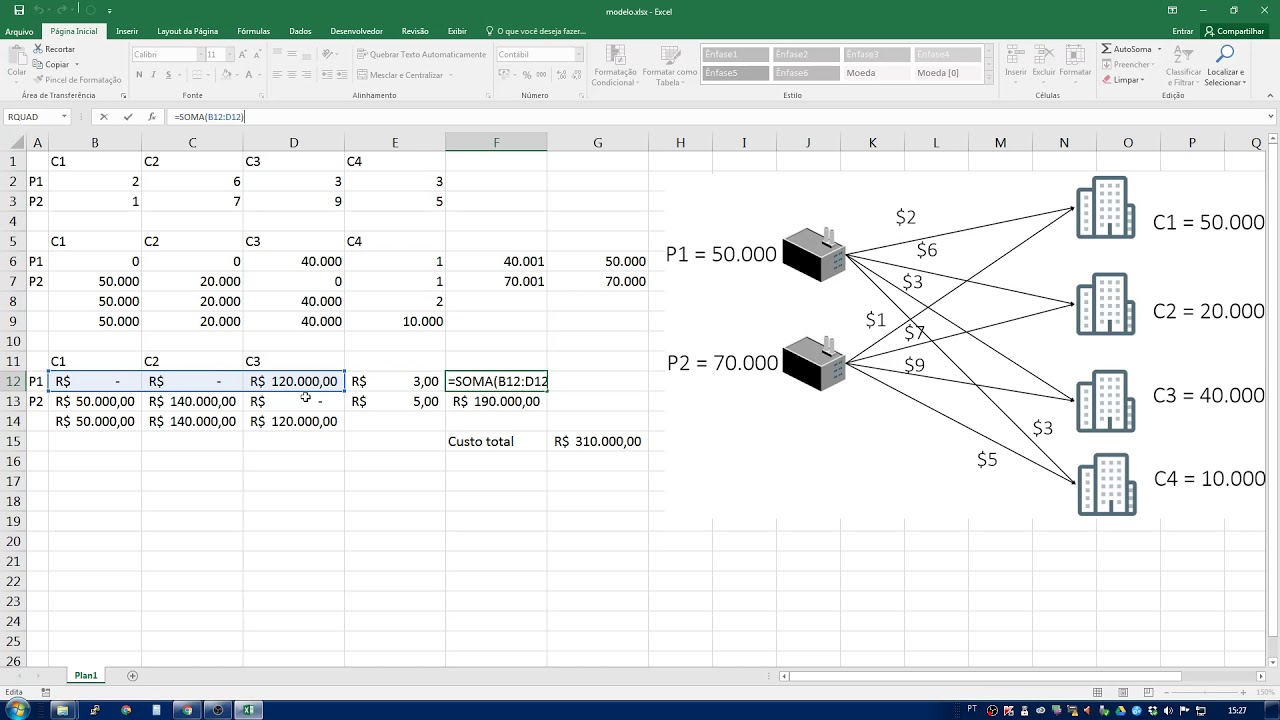Click the Entrar sign-in link
Screen dimensions: 1280x720
pos(1183,31)
